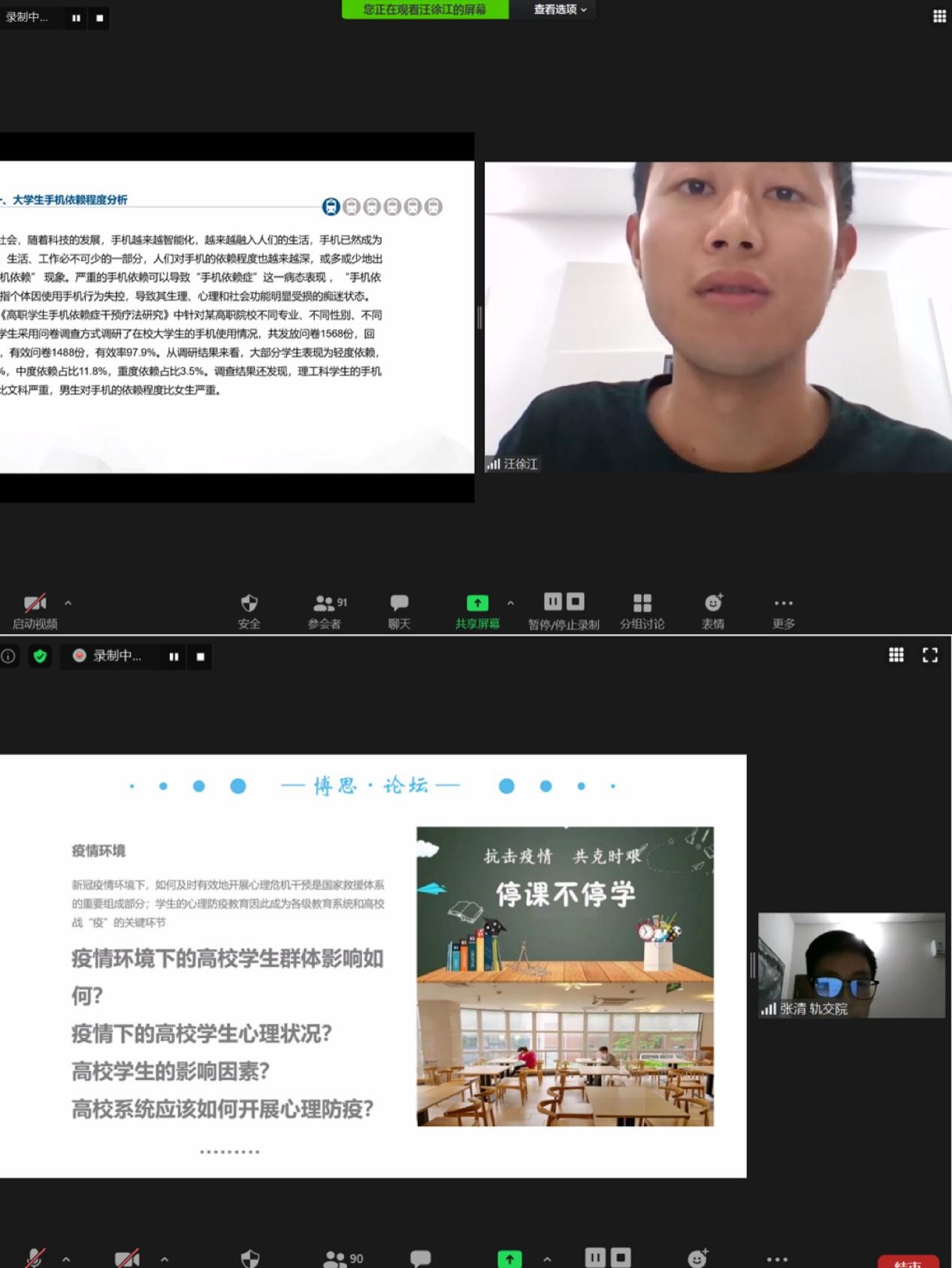The image size is (952, 1268).
Task: Open the 参会者 list showing 91
Action: pos(325,611)
